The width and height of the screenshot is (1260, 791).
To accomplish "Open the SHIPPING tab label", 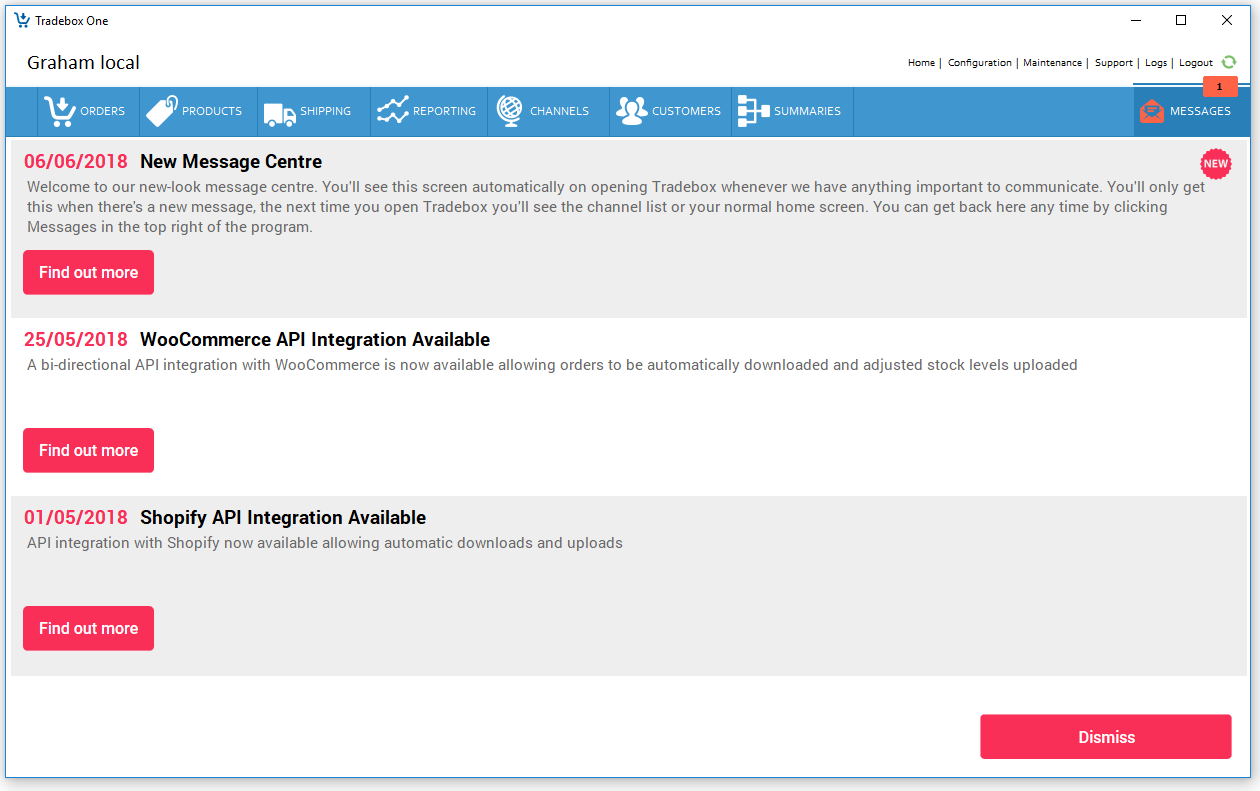I will point(325,111).
